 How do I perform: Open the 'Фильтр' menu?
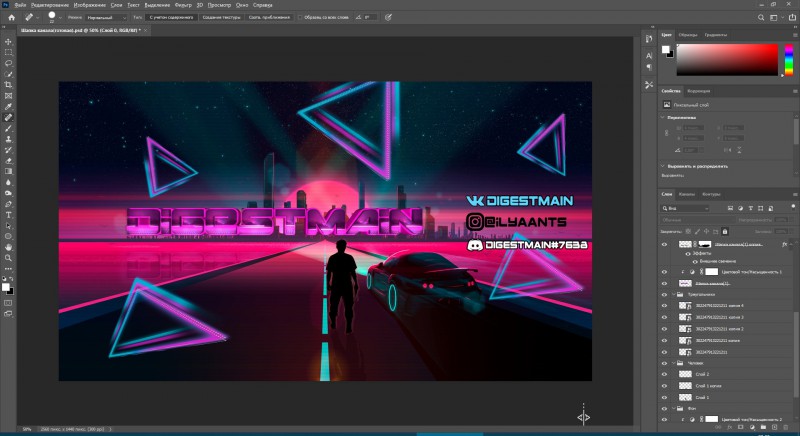(183, 5)
